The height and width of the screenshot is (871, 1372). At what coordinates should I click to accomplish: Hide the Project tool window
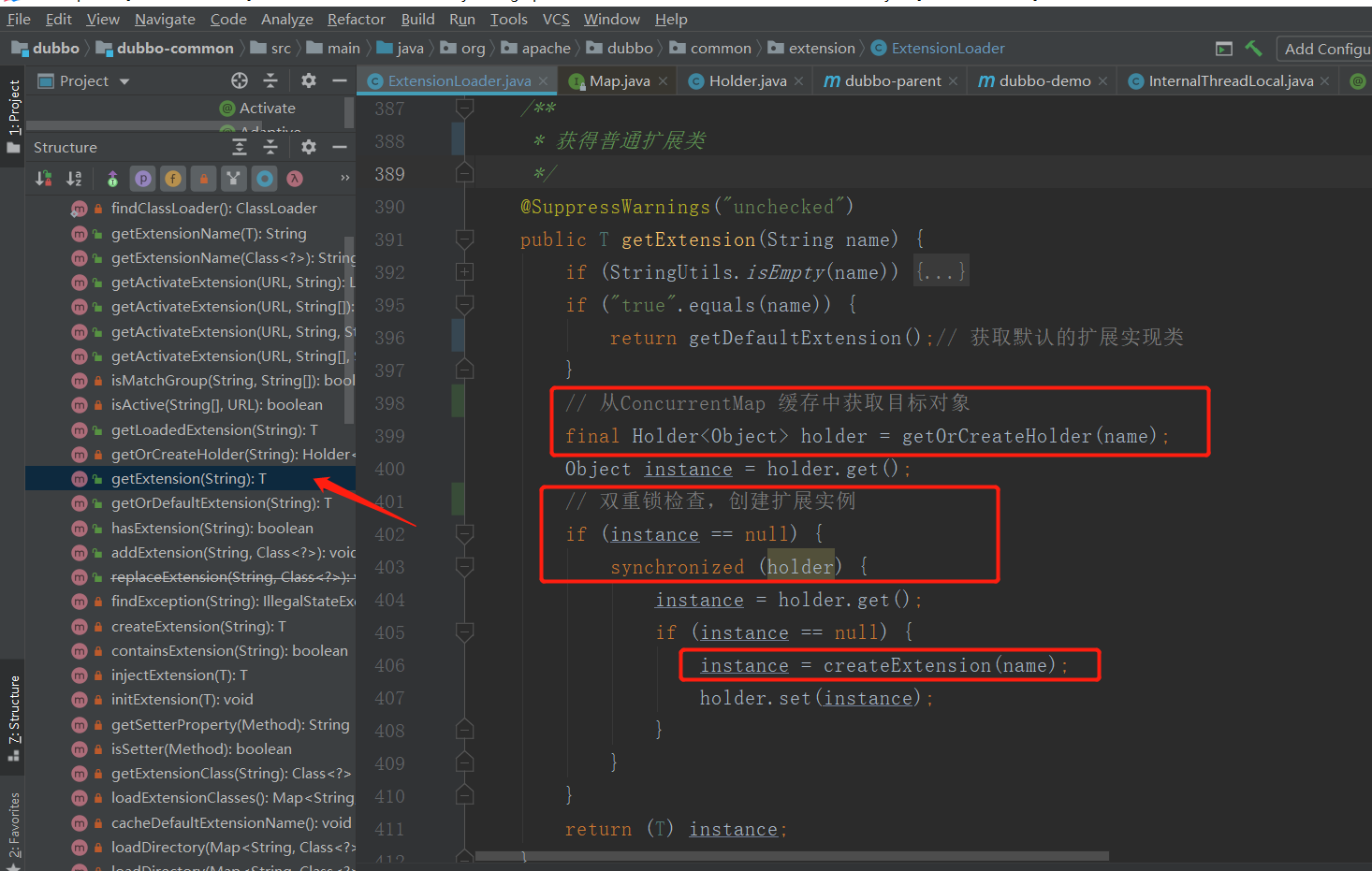pyautogui.click(x=340, y=80)
